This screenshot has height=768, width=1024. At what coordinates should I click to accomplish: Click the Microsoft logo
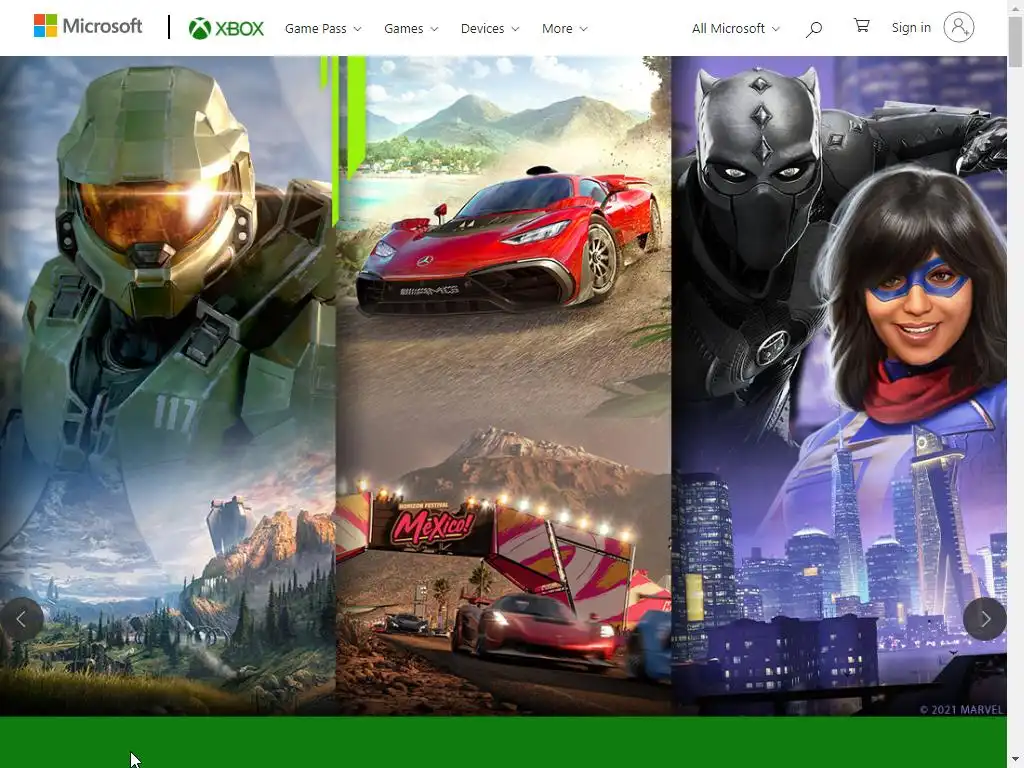(x=88, y=26)
